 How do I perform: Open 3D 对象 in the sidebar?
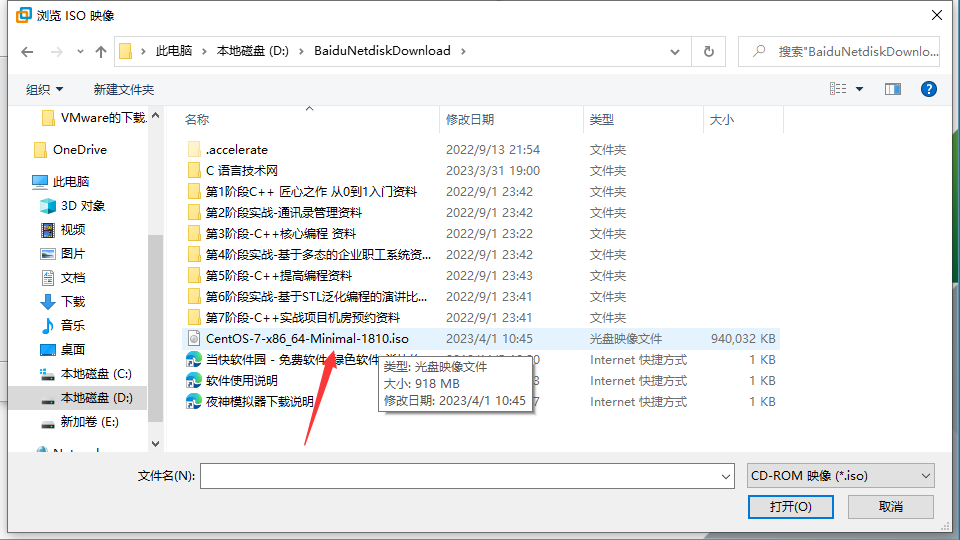72,206
